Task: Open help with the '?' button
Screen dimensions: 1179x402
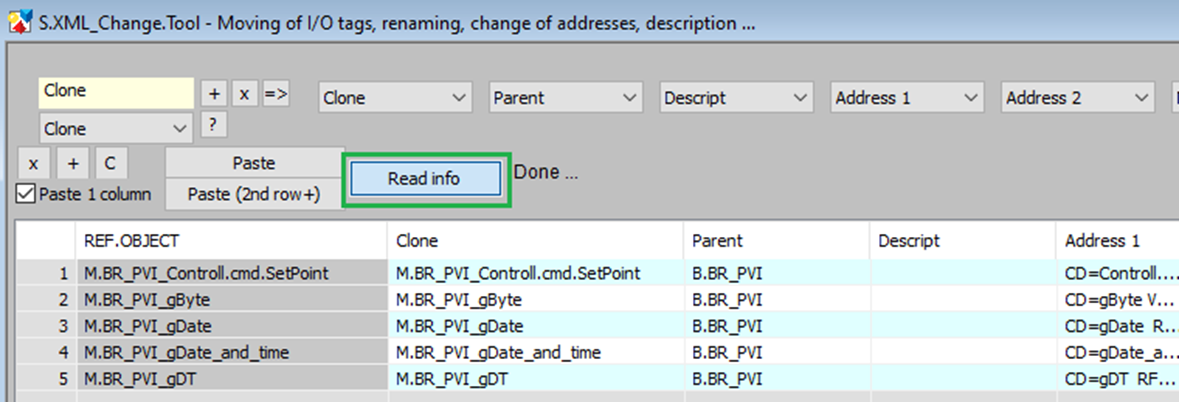Action: click(211, 125)
